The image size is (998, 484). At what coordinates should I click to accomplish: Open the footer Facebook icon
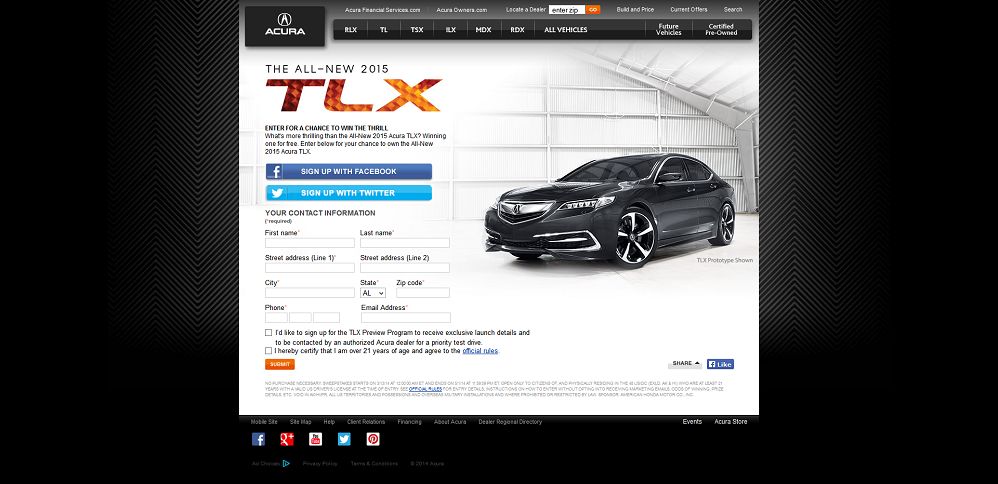click(x=258, y=439)
